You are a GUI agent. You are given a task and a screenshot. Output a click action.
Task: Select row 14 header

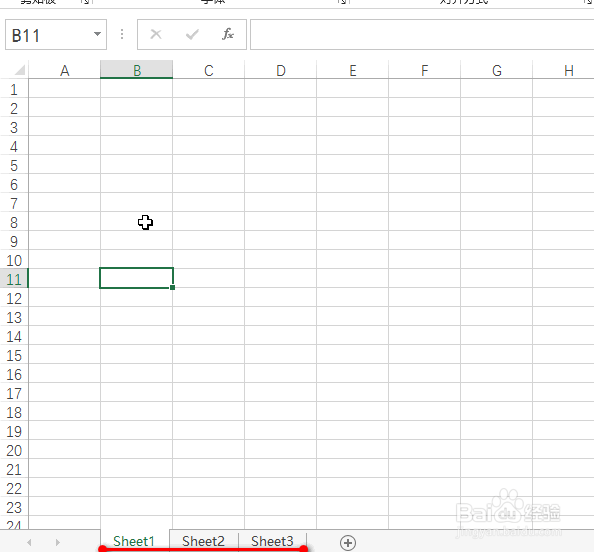click(14, 336)
